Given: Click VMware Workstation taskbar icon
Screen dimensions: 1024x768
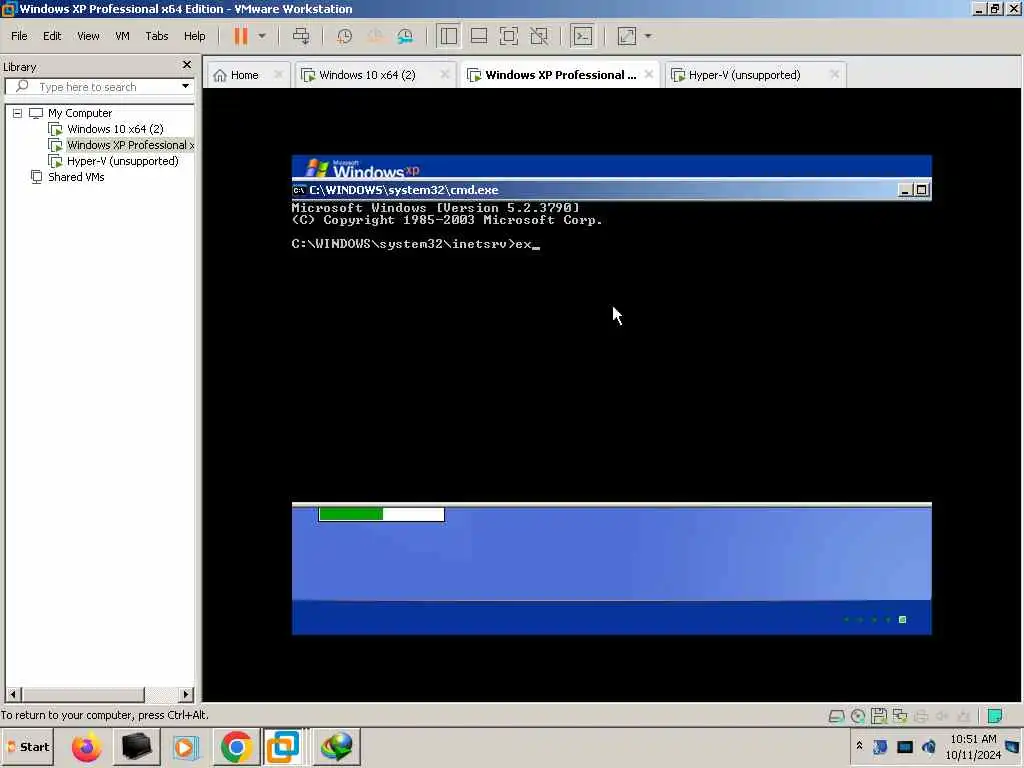Looking at the screenshot, I should pyautogui.click(x=283, y=747).
